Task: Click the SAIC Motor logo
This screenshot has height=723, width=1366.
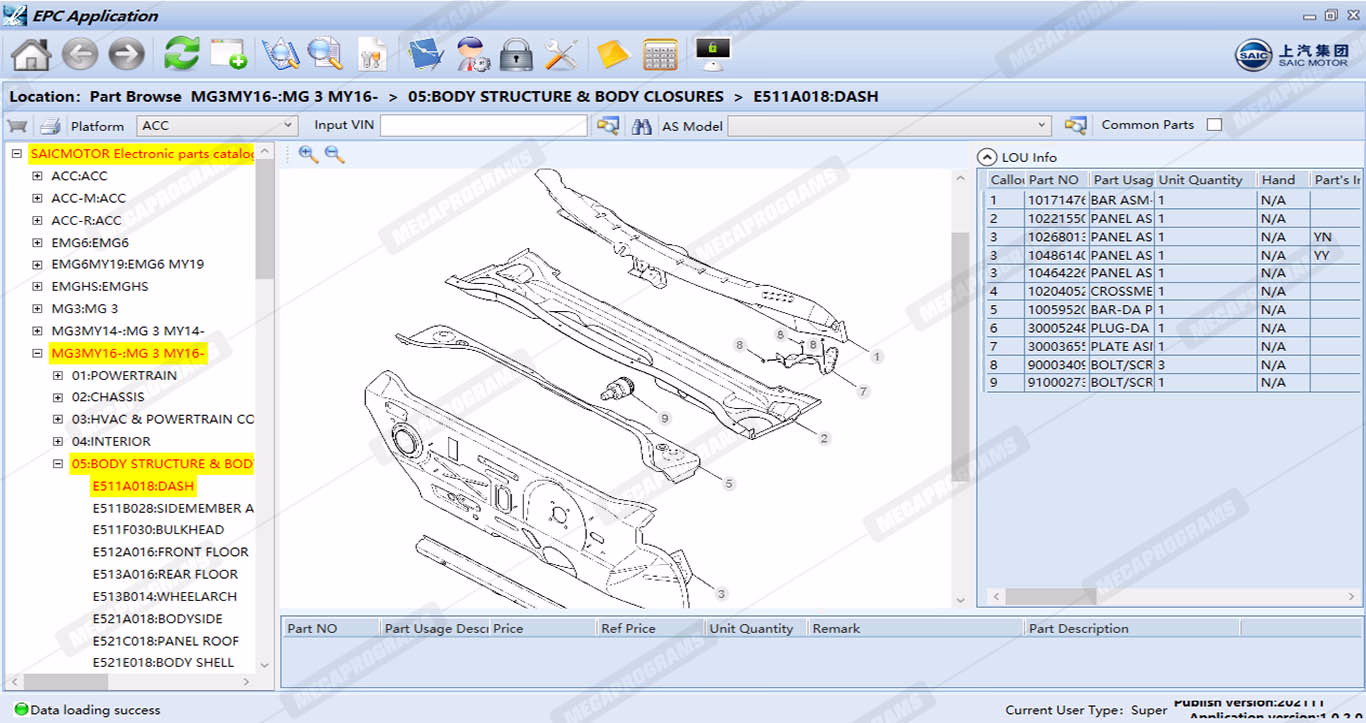Action: click(x=1292, y=55)
